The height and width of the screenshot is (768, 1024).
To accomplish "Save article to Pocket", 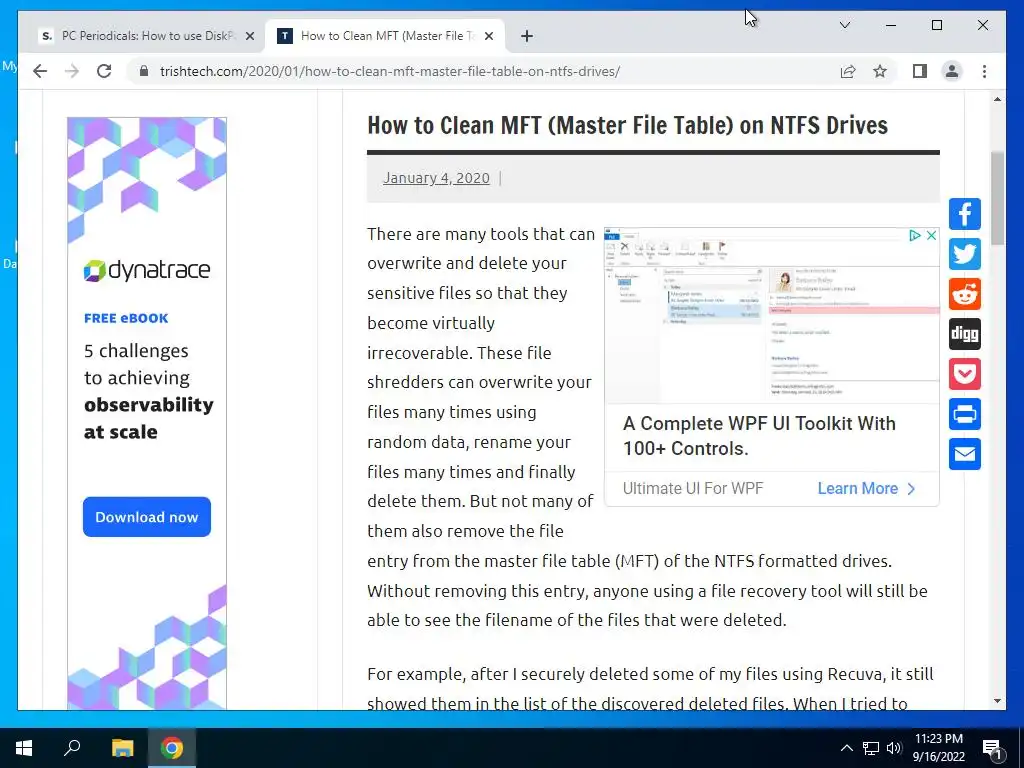I will click(965, 374).
